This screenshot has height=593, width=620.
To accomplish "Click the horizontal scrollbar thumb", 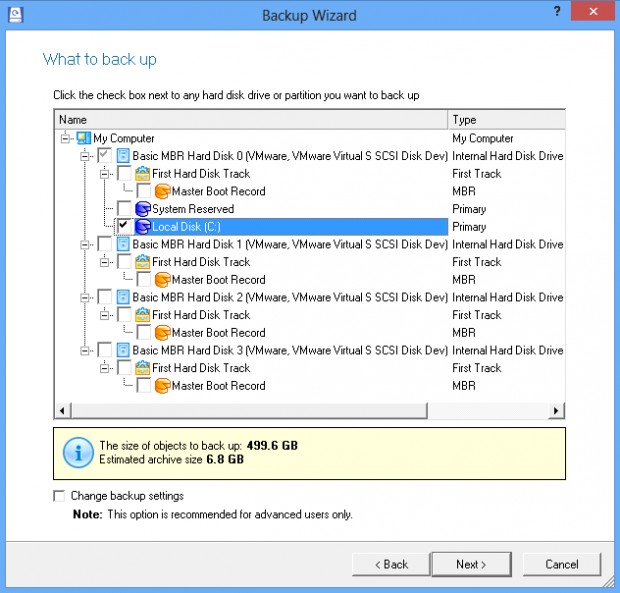I will click(249, 411).
